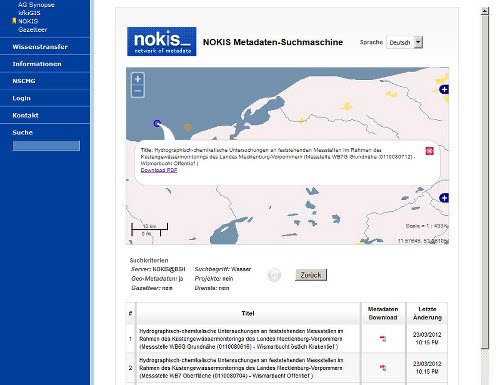
Task: Open the Download PDF link in popup
Action: 159,170
